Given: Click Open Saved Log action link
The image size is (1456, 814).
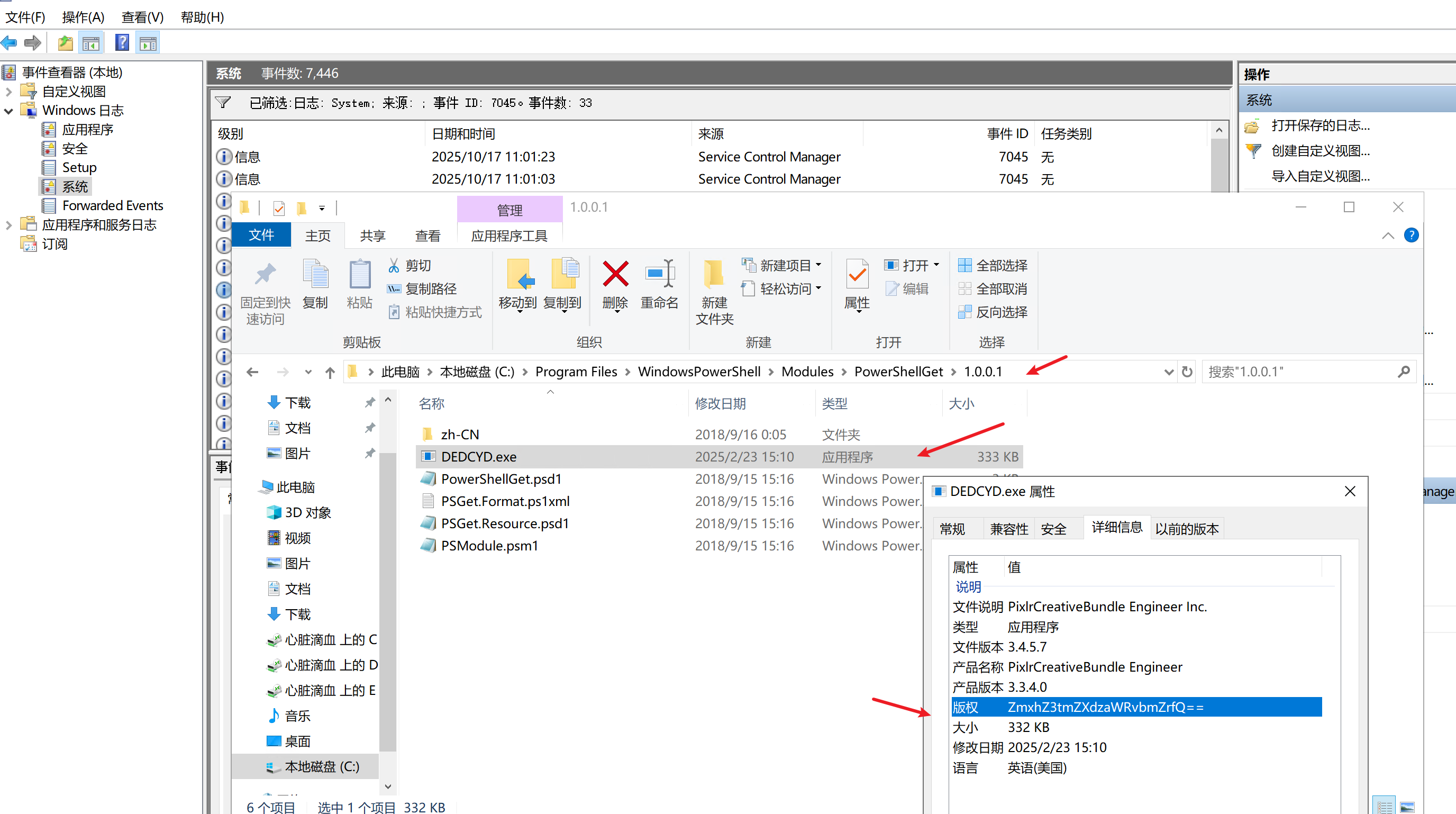Looking at the screenshot, I should [x=1320, y=125].
